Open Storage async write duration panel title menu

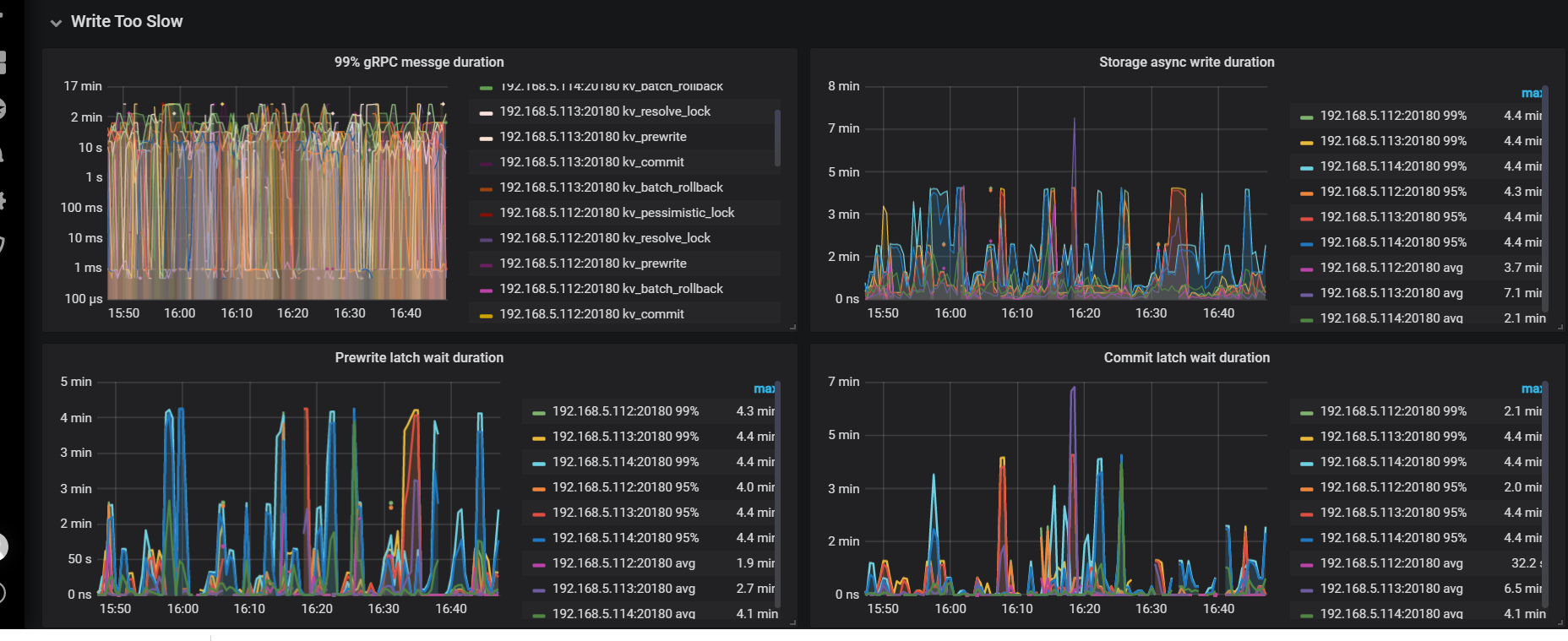[x=1186, y=62]
